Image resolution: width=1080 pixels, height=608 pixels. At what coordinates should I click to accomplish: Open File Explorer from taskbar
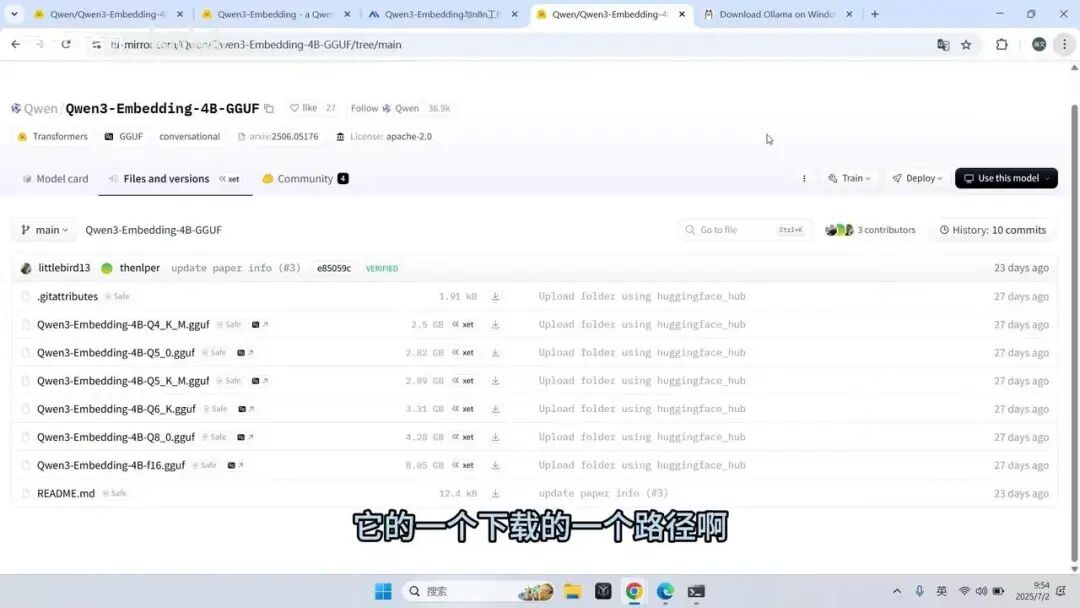point(572,591)
